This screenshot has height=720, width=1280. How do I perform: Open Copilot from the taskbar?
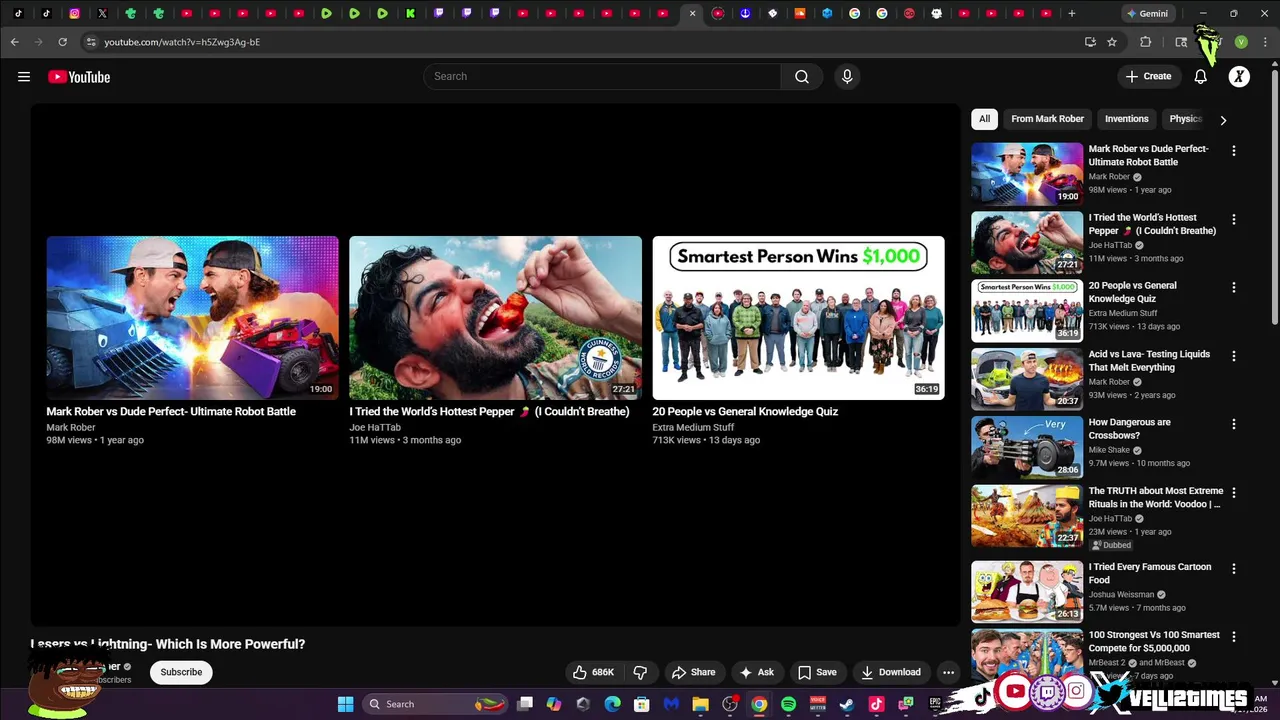pos(554,704)
